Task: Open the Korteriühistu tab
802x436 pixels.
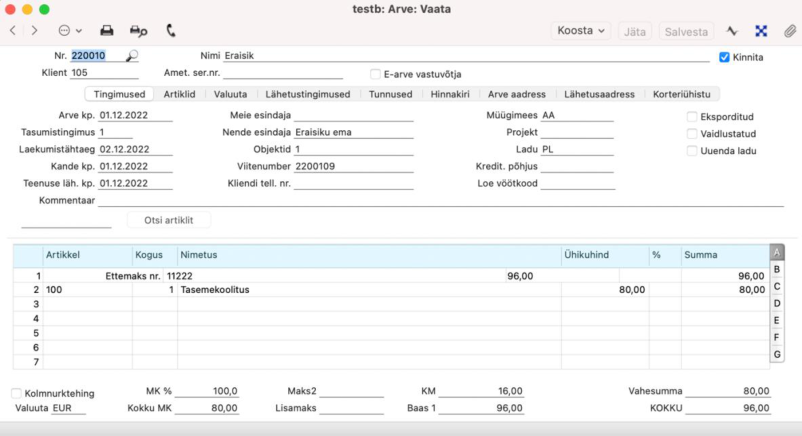Action: click(681, 94)
